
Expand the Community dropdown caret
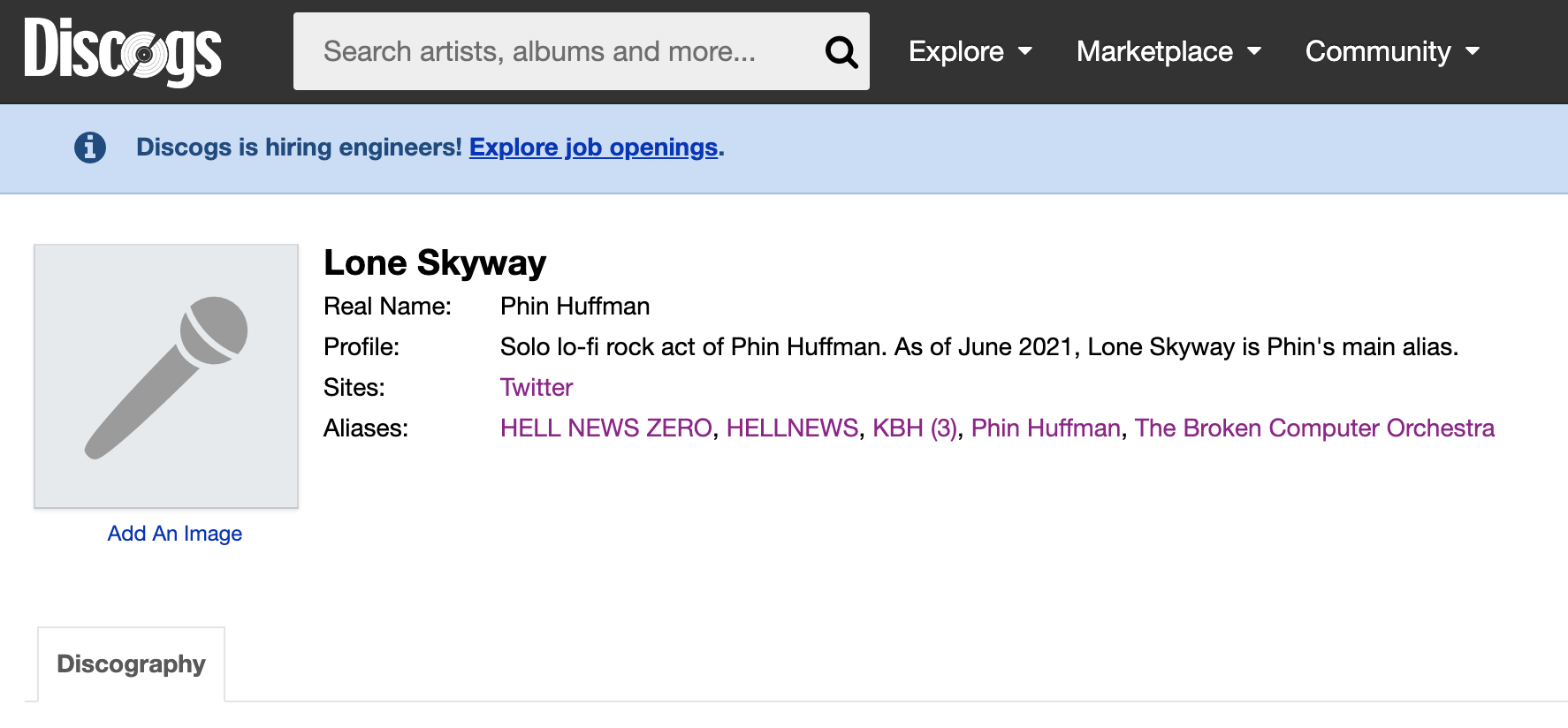(1473, 51)
